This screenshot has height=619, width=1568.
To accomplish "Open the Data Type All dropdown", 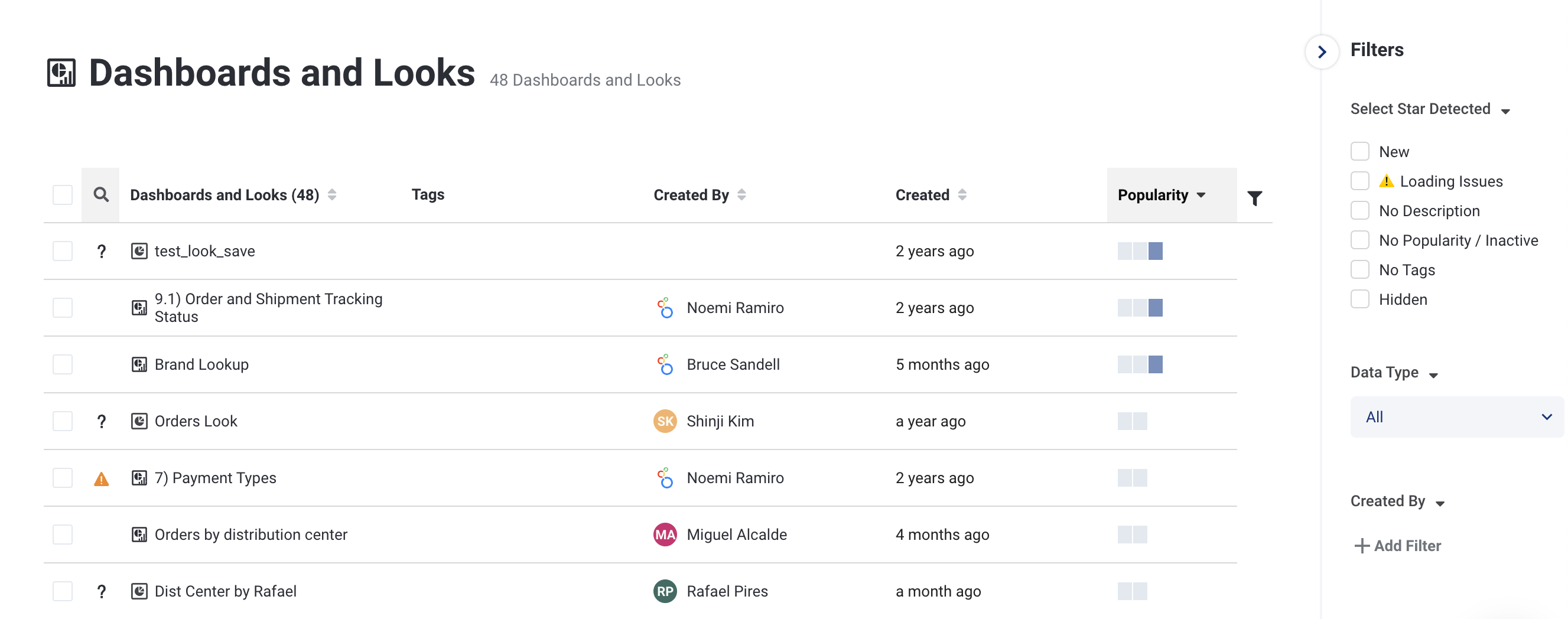I will click(x=1456, y=417).
